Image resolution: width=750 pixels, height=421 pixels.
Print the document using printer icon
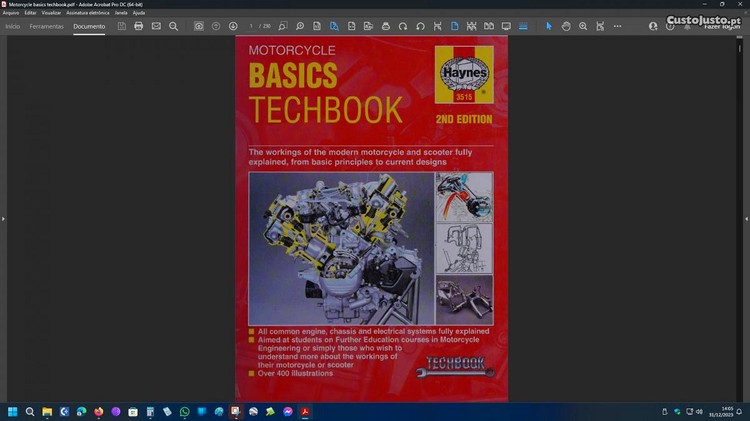(139, 26)
